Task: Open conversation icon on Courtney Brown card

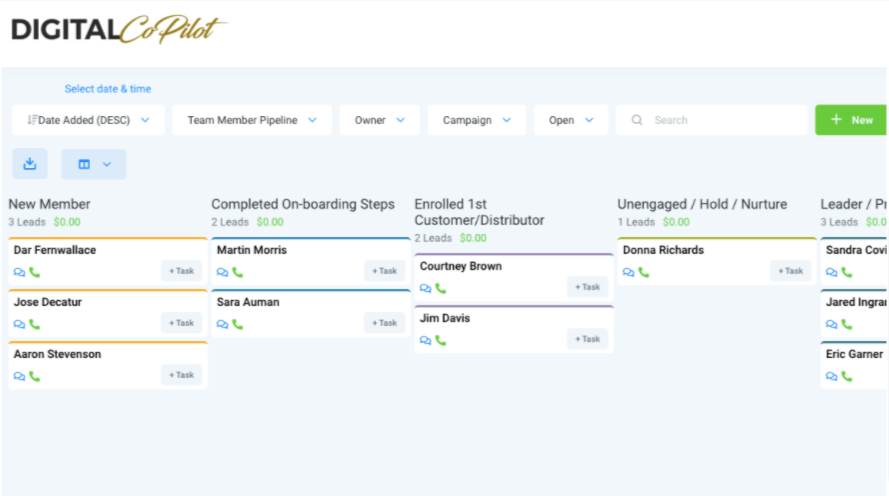Action: click(425, 289)
